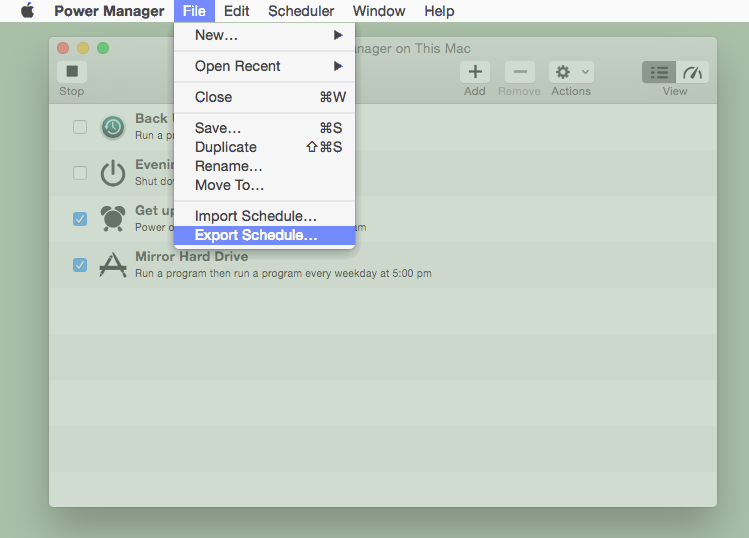Minimize the window with yellow button

tap(83, 48)
